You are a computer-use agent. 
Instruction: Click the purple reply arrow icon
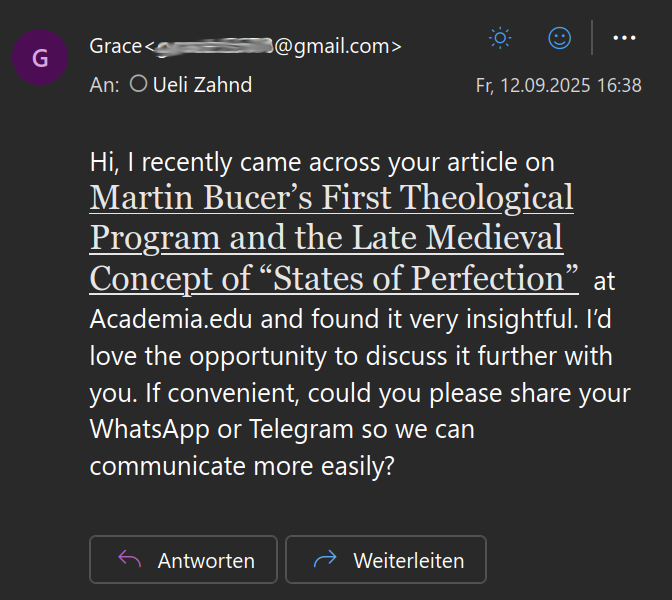[x=130, y=560]
